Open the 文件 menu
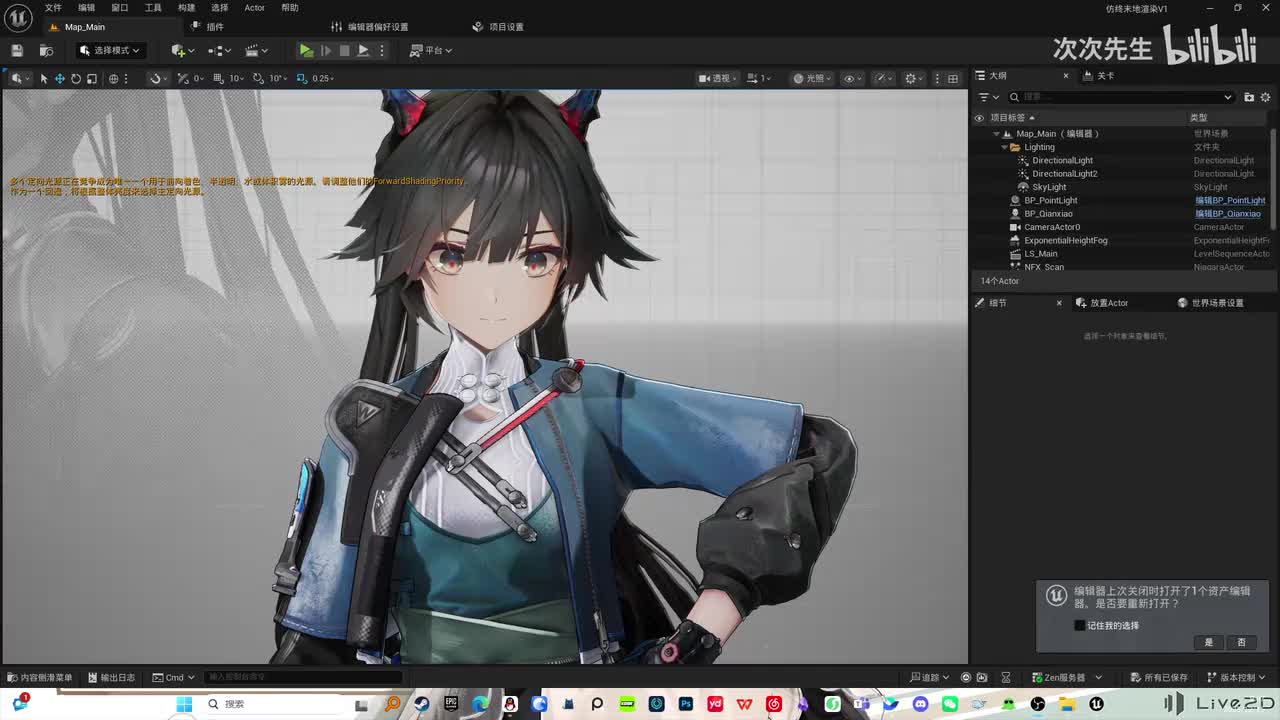This screenshot has width=1280, height=720. [x=53, y=8]
